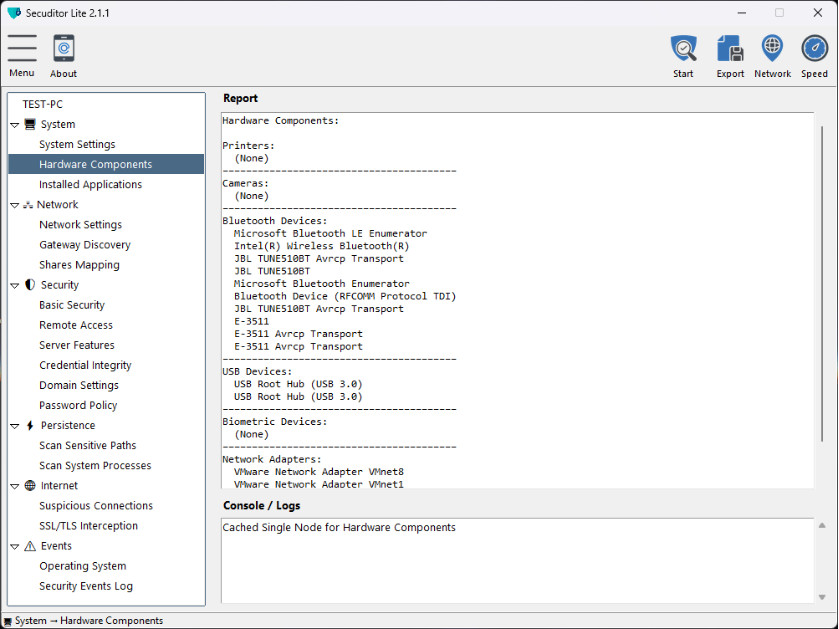Screen dimensions: 839x629
Task: Open the Network globe icon
Action: pyautogui.click(x=772, y=49)
